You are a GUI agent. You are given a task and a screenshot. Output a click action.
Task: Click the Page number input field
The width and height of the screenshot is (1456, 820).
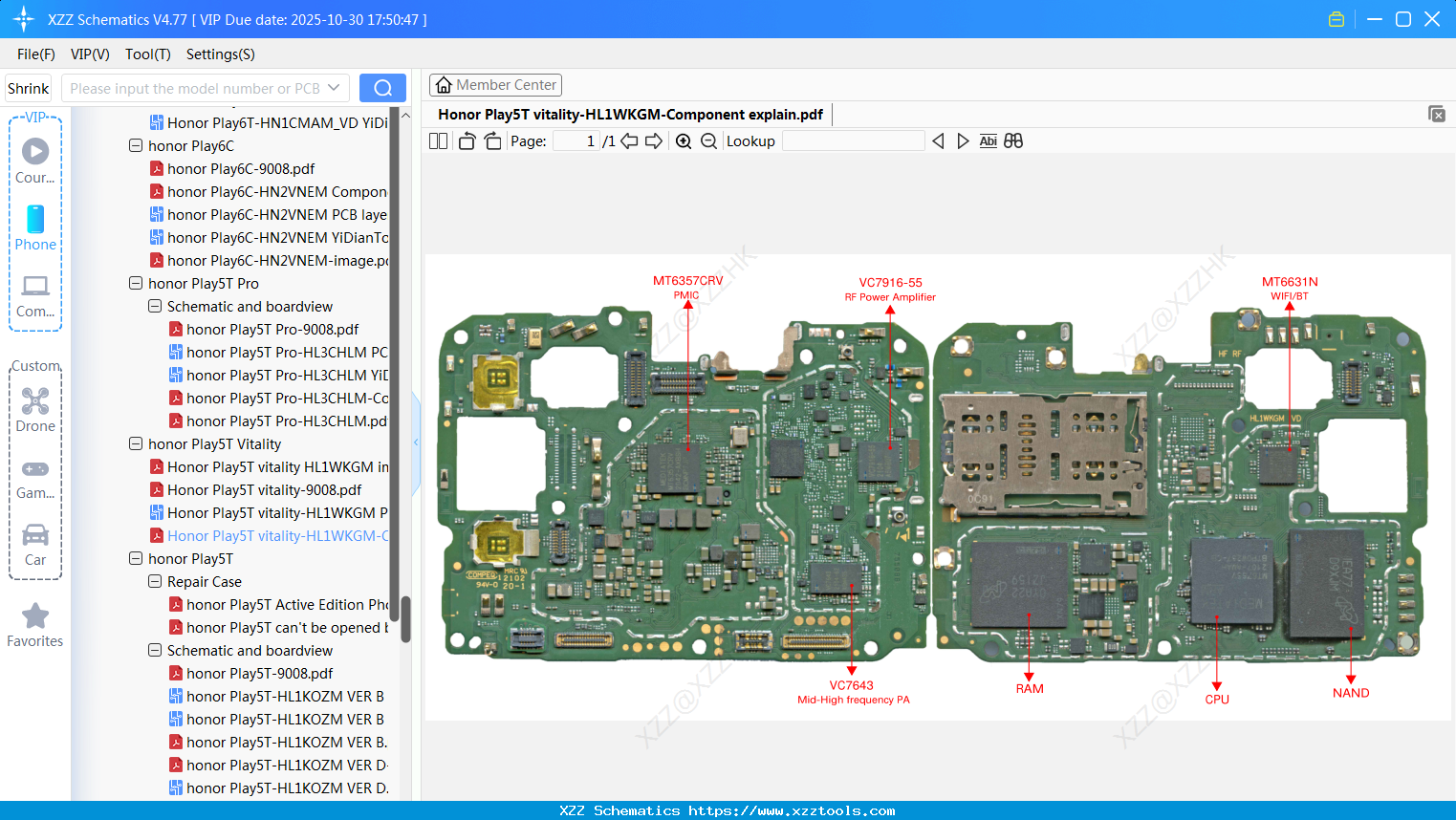[576, 141]
